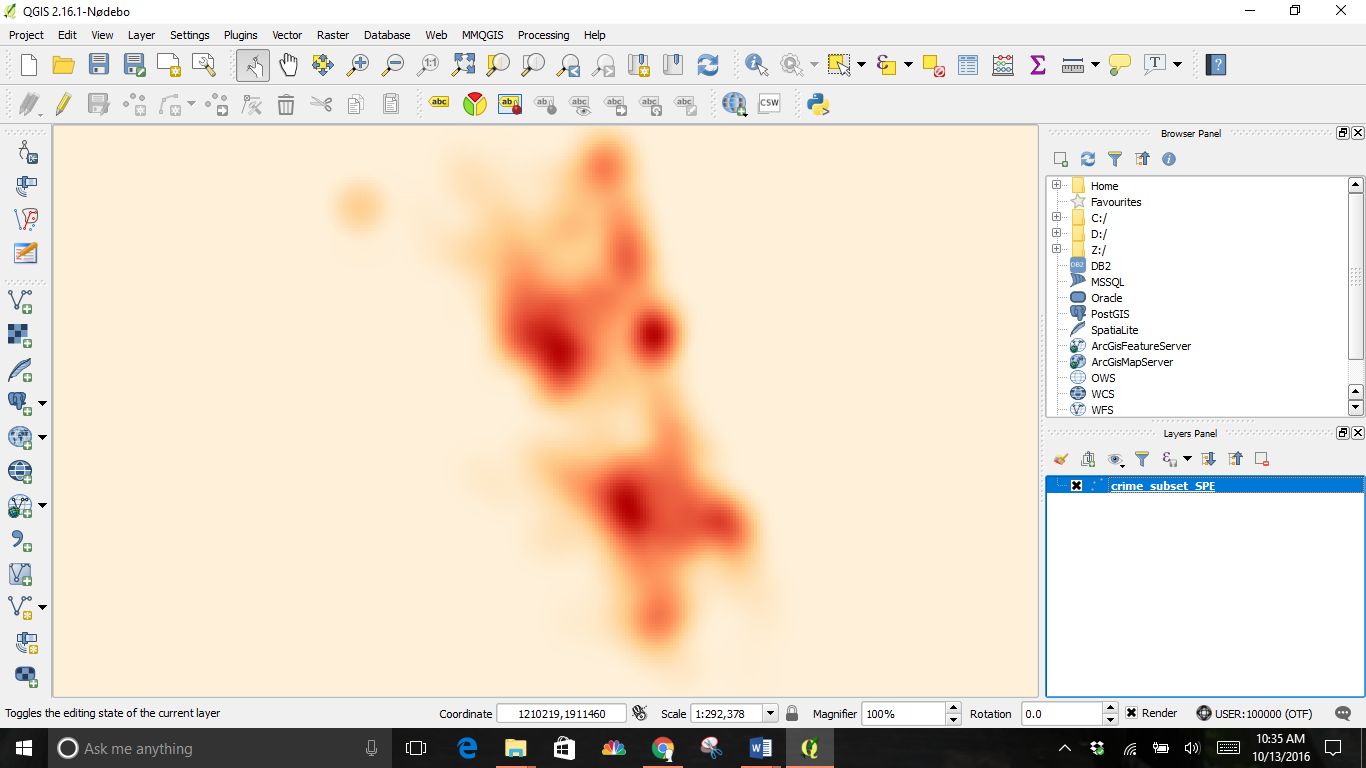Click the scale lock padlock toggle
The image size is (1366, 768).
(790, 713)
